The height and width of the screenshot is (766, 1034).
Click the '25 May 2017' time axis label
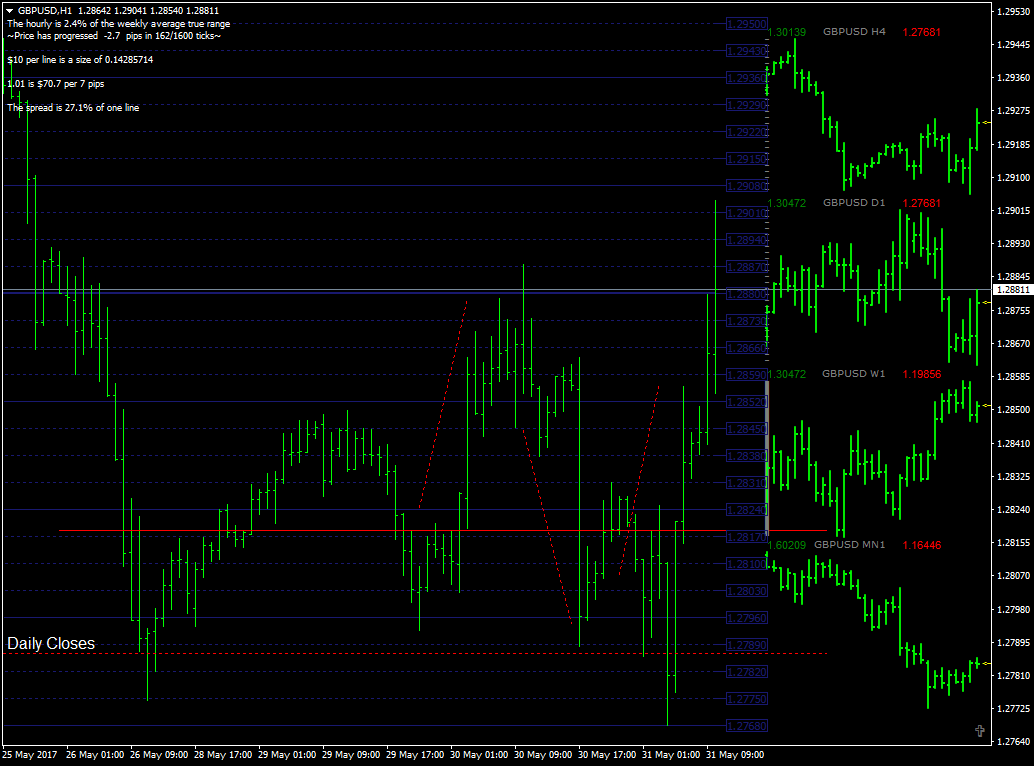[30, 755]
